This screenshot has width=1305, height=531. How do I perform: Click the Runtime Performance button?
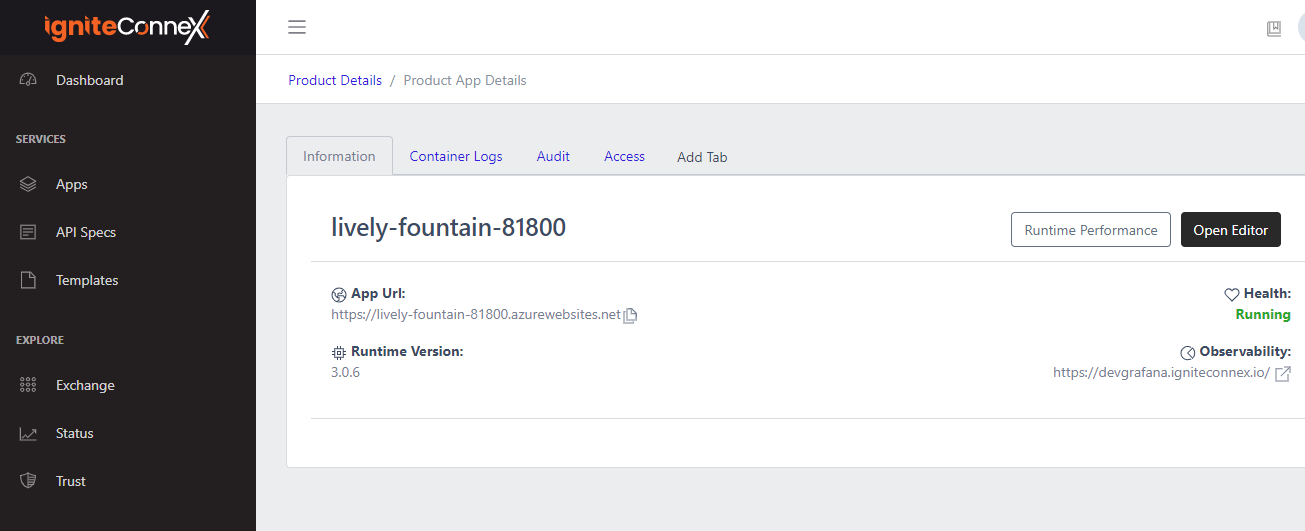coord(1090,230)
